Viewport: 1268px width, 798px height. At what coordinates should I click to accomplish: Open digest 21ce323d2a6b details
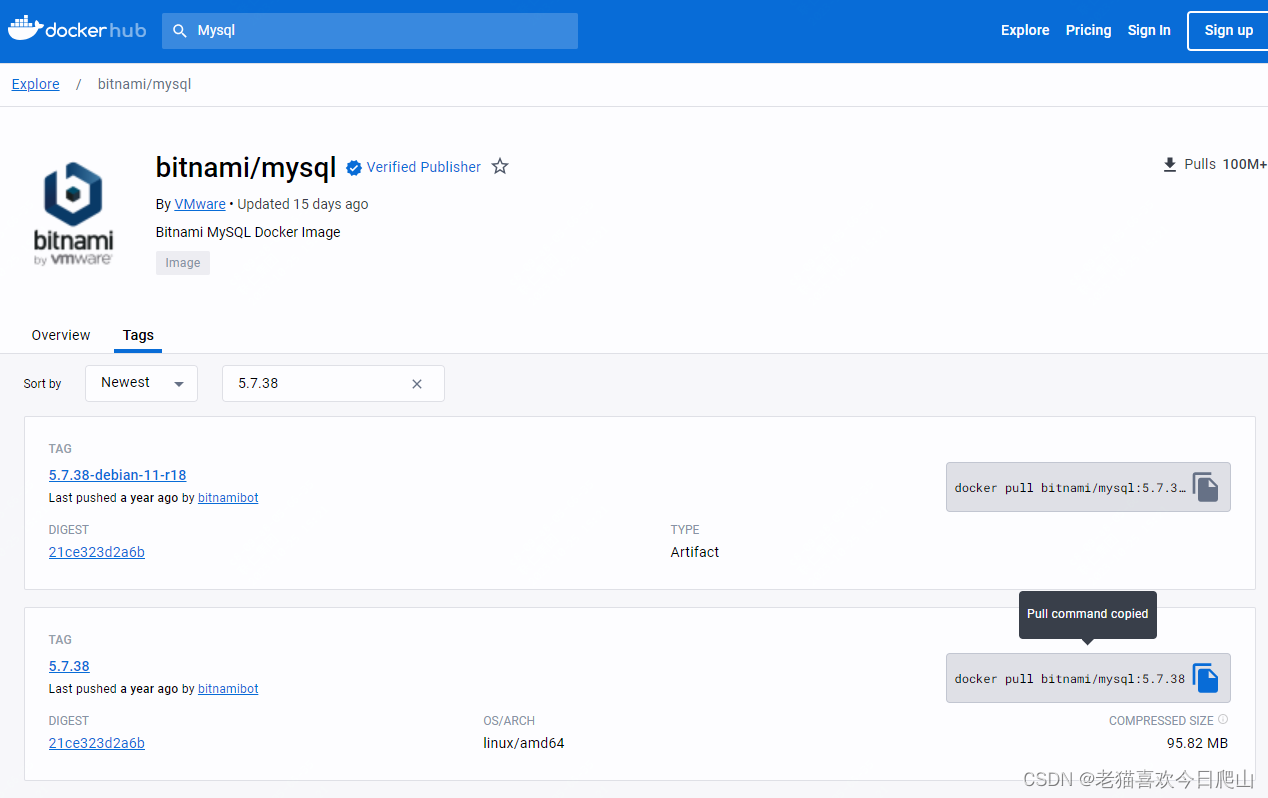click(x=96, y=552)
